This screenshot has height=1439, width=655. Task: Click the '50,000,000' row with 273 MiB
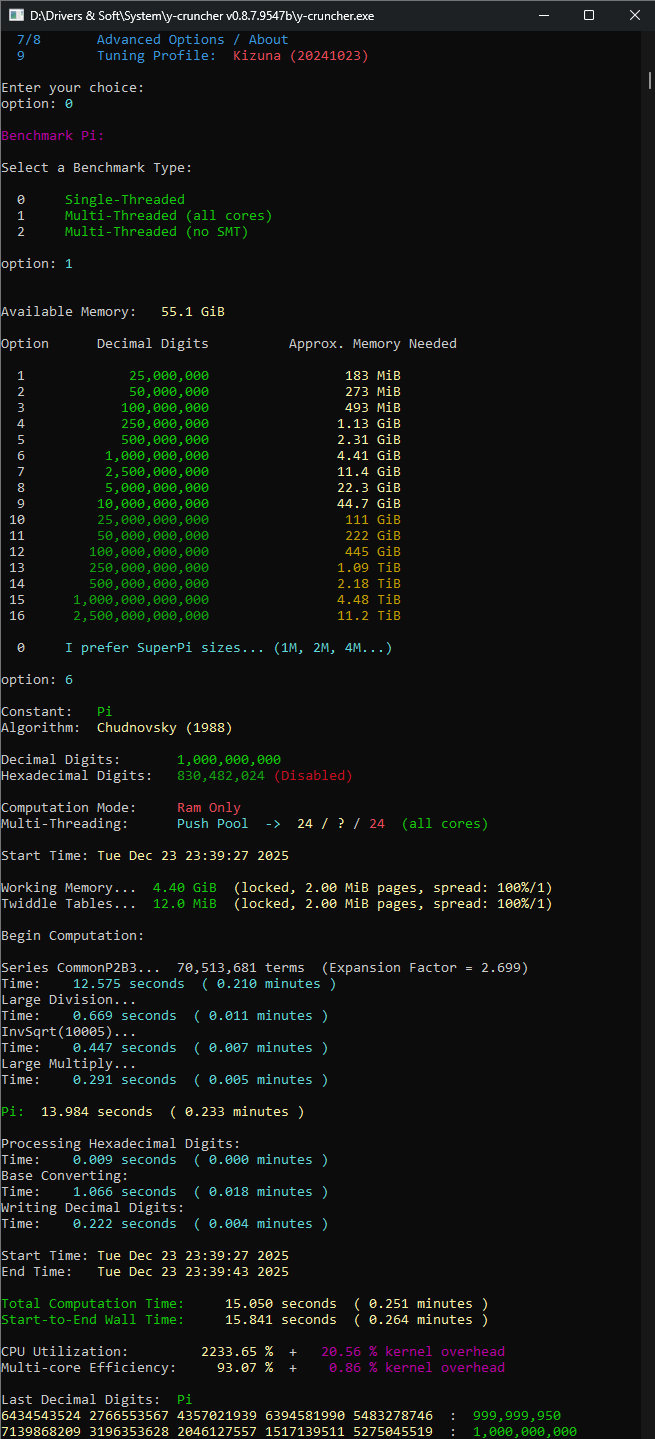pos(208,392)
